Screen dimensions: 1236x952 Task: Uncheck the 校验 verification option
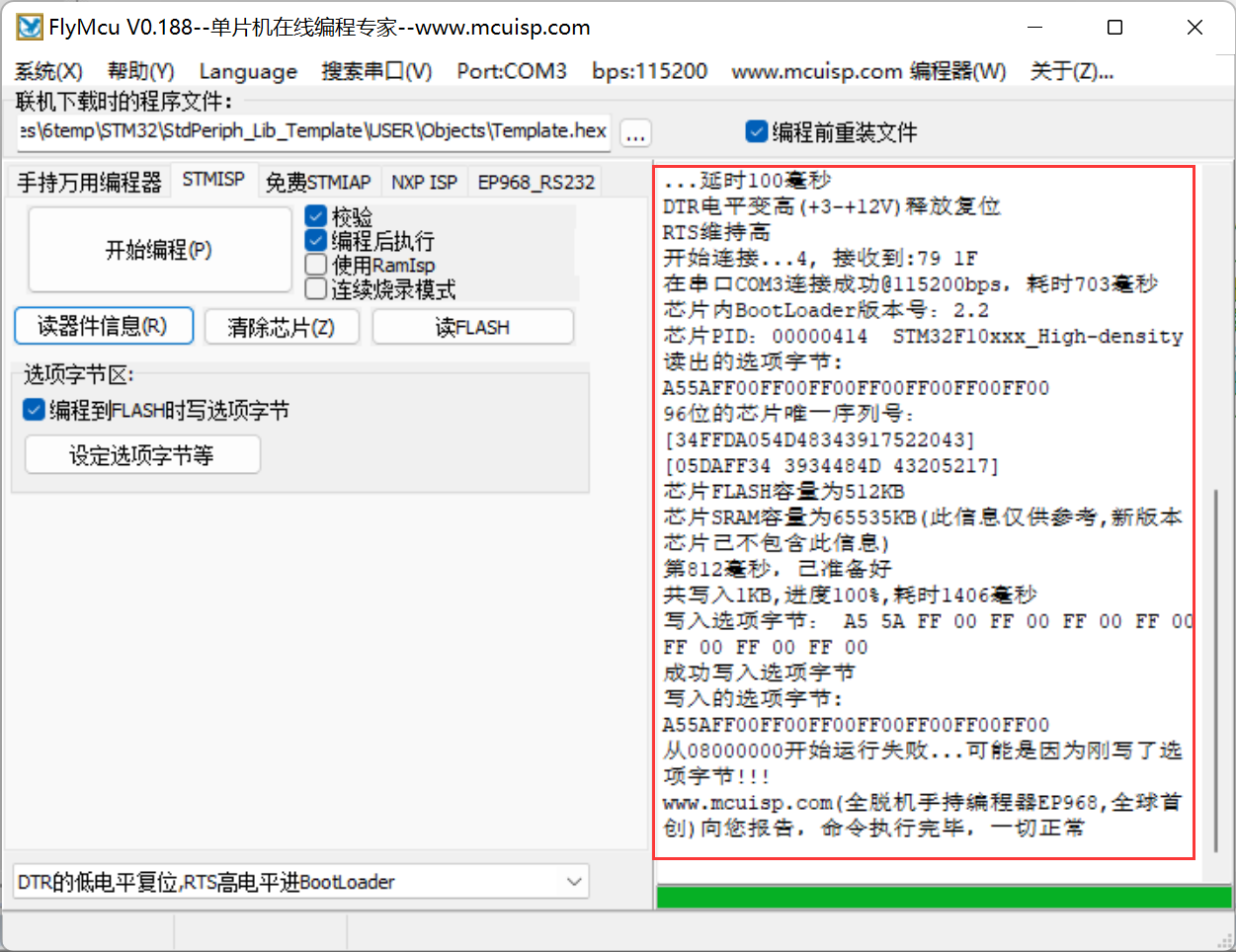coord(318,215)
